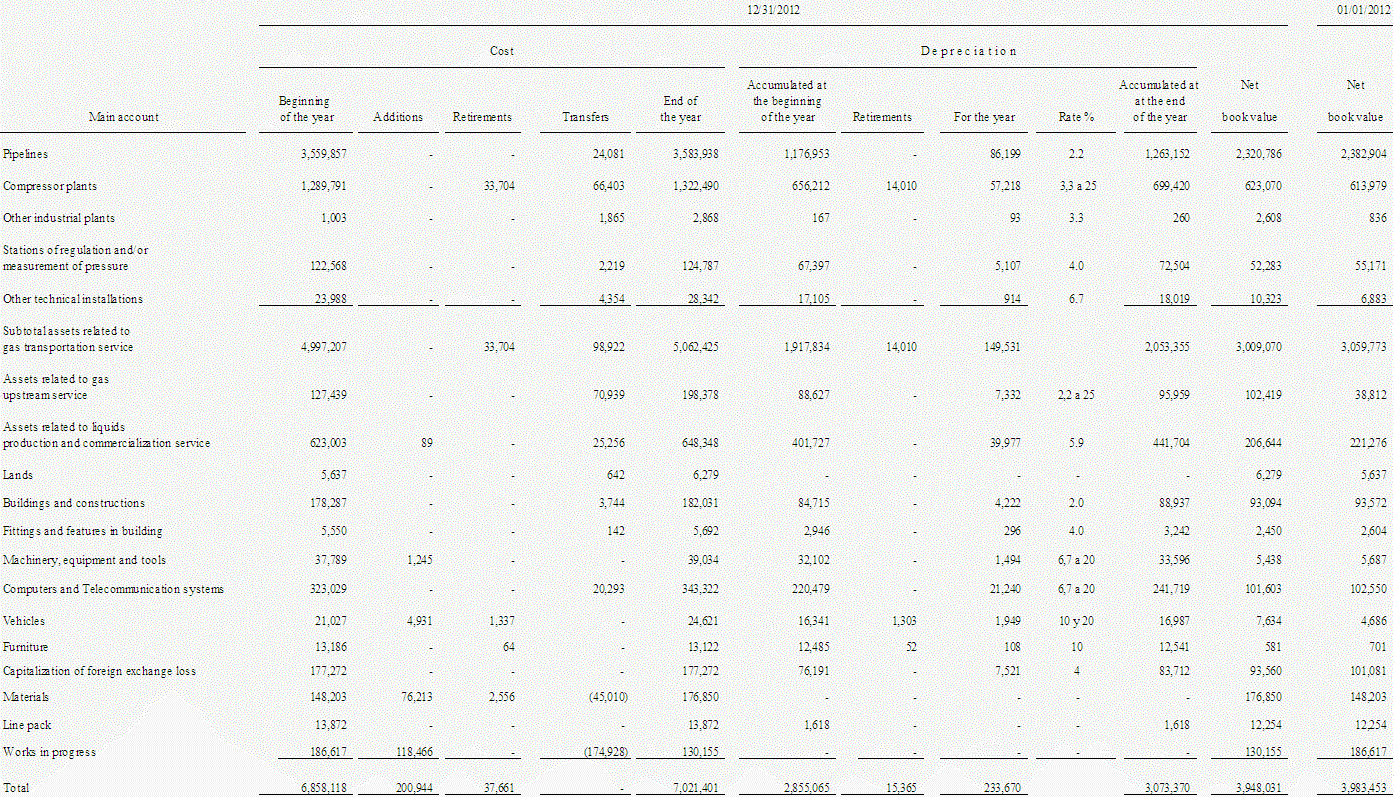
Task: Click the "Line pack" row label
Action: [x=26, y=723]
